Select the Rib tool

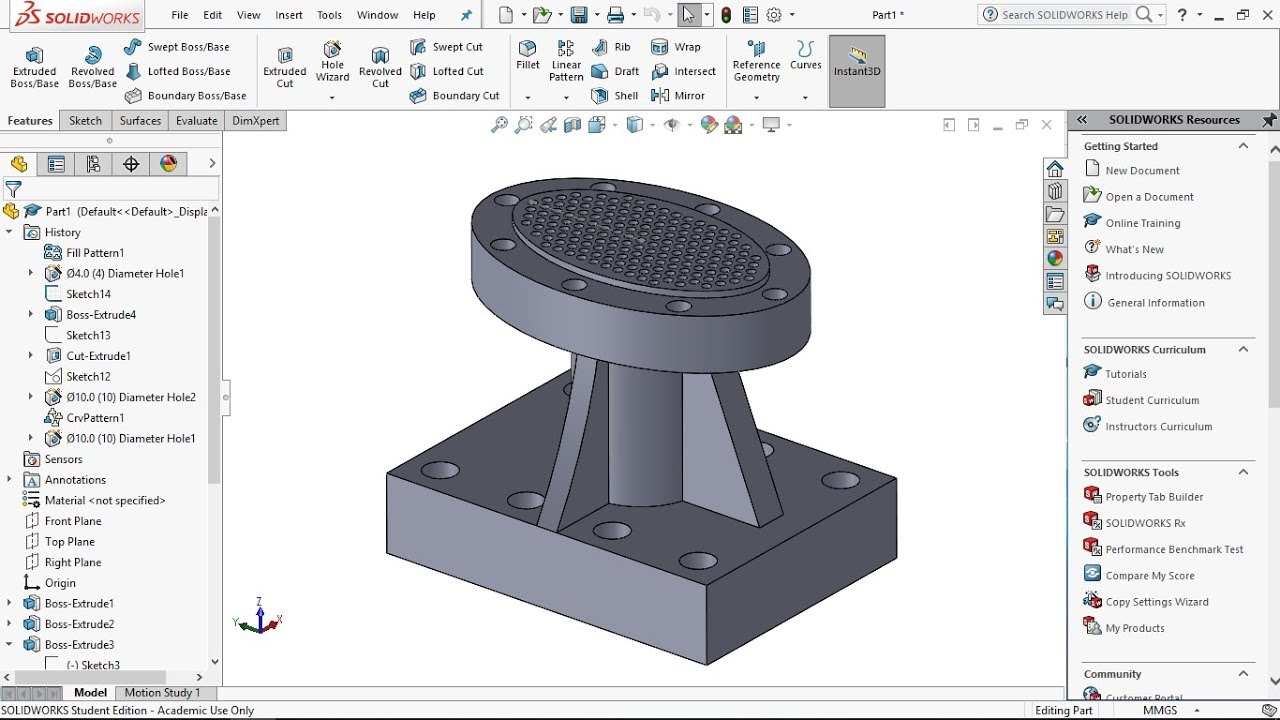point(611,47)
